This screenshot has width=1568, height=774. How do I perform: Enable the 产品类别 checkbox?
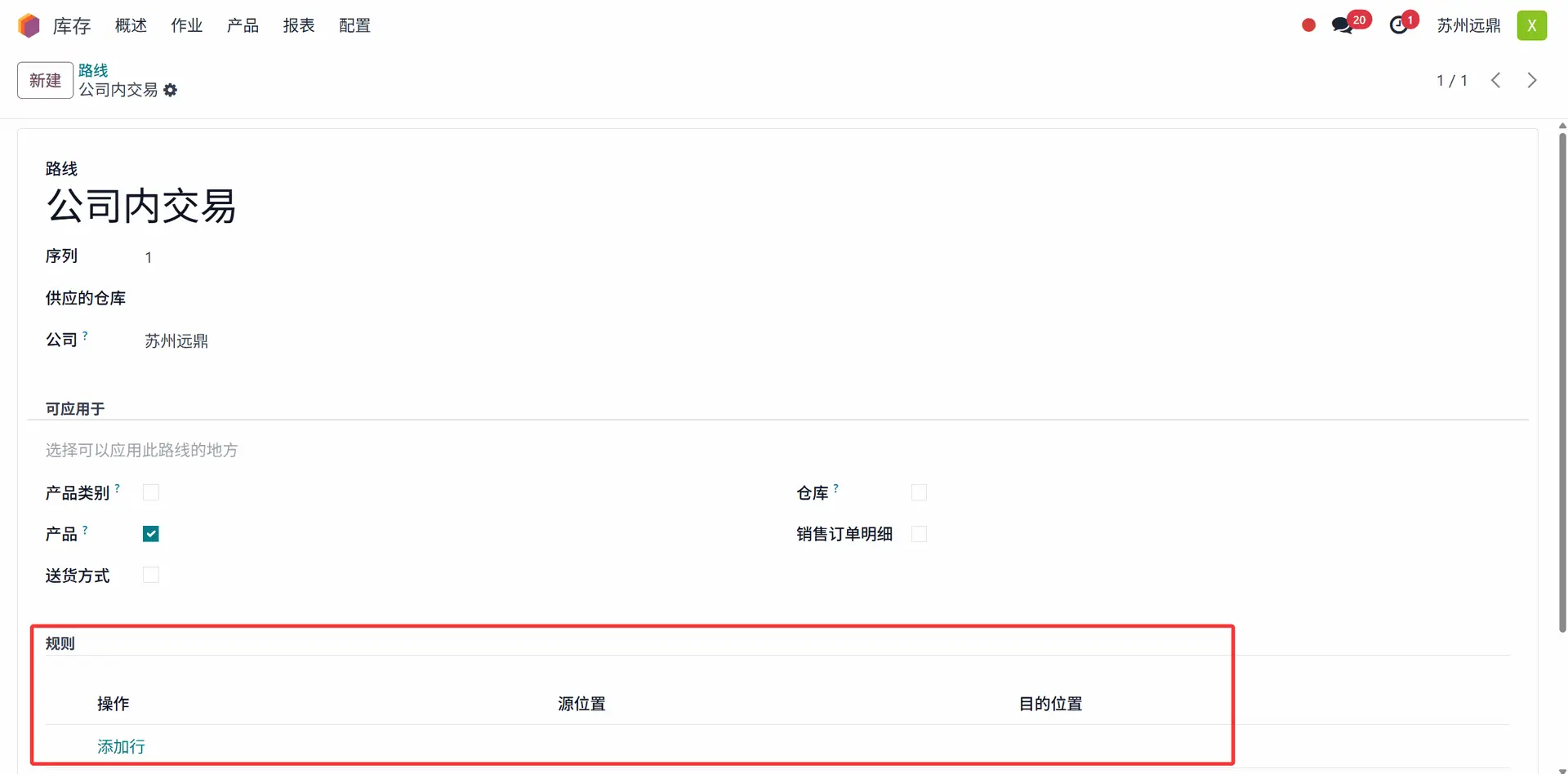click(x=151, y=492)
